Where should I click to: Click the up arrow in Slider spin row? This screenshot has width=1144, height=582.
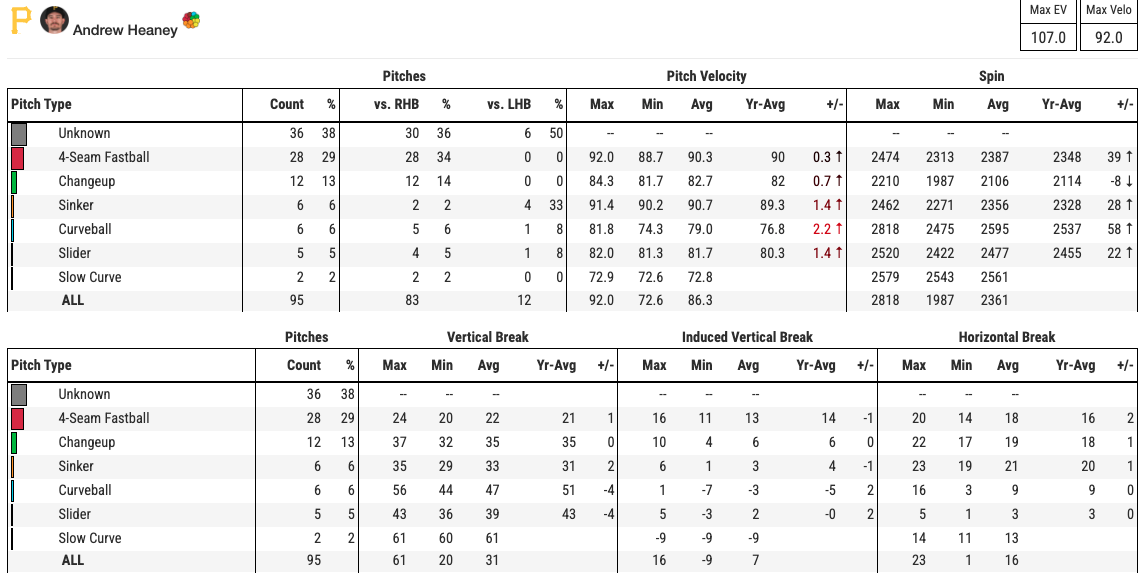point(1129,253)
